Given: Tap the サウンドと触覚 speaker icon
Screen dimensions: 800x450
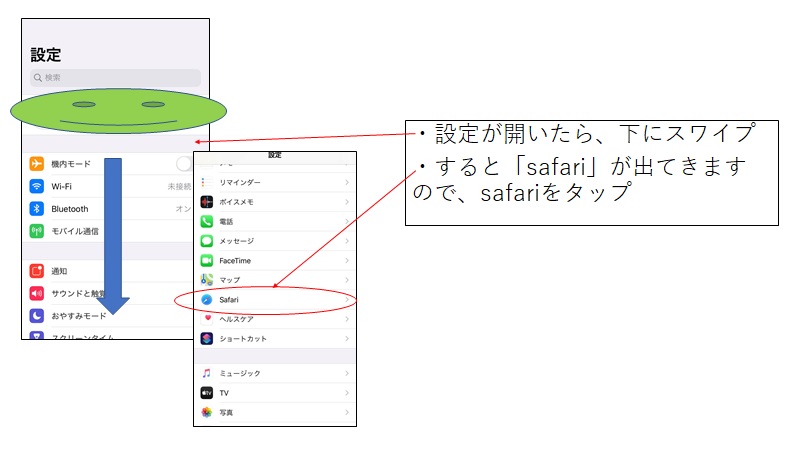Looking at the screenshot, I should 37,293.
